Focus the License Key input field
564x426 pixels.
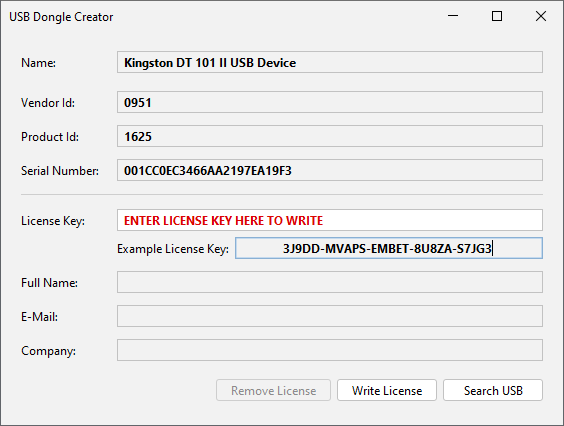pyautogui.click(x=330, y=220)
